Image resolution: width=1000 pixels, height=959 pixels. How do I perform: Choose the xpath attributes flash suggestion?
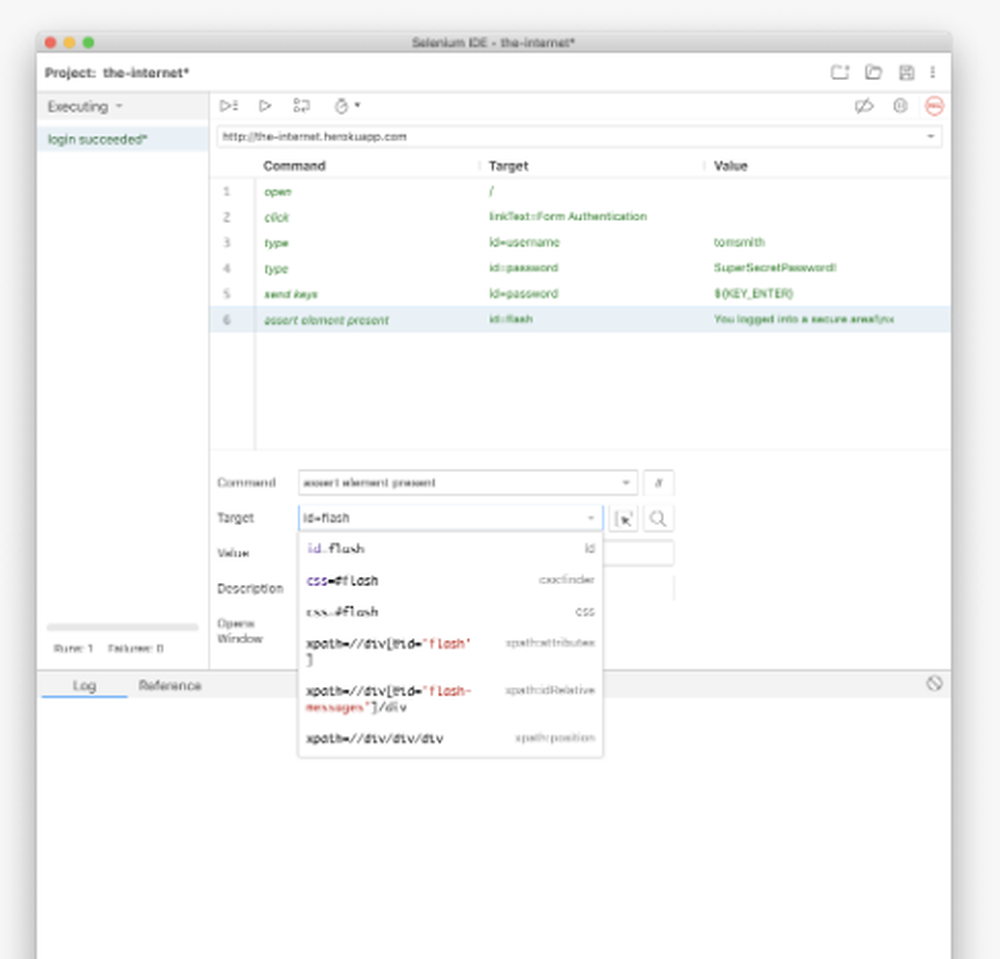(x=450, y=651)
